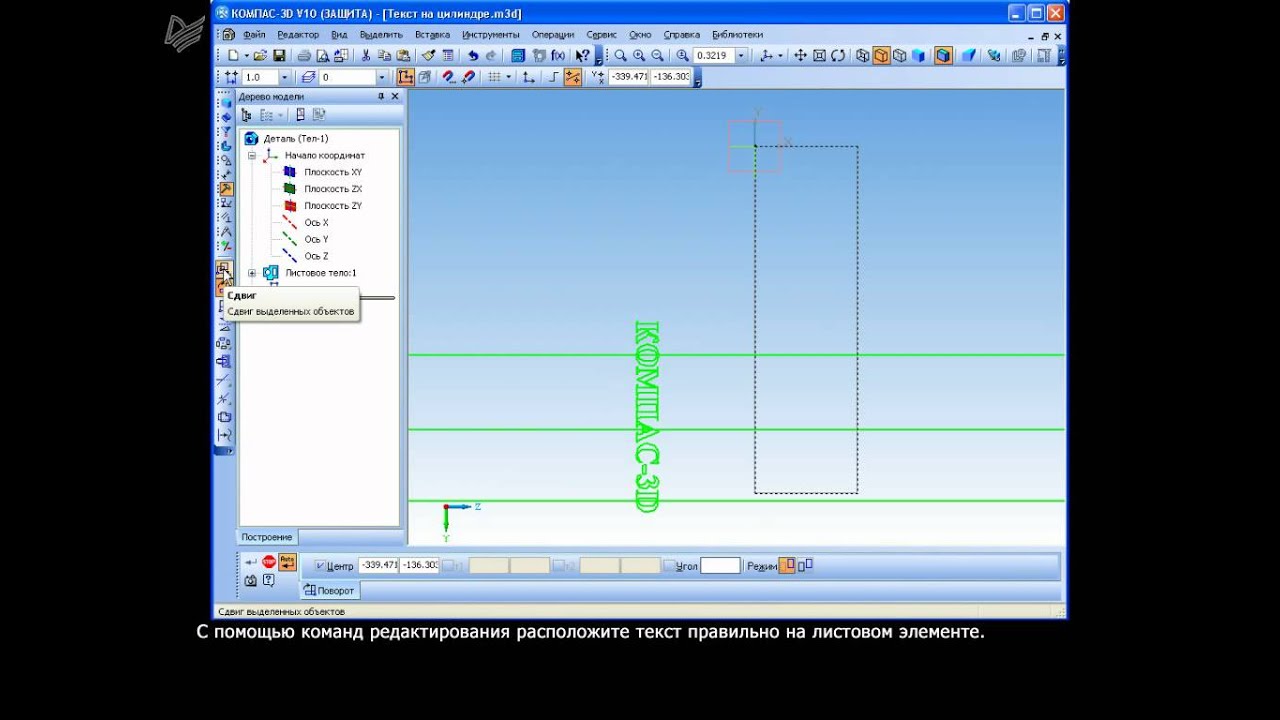Open the Библиотеки menu

(738, 35)
